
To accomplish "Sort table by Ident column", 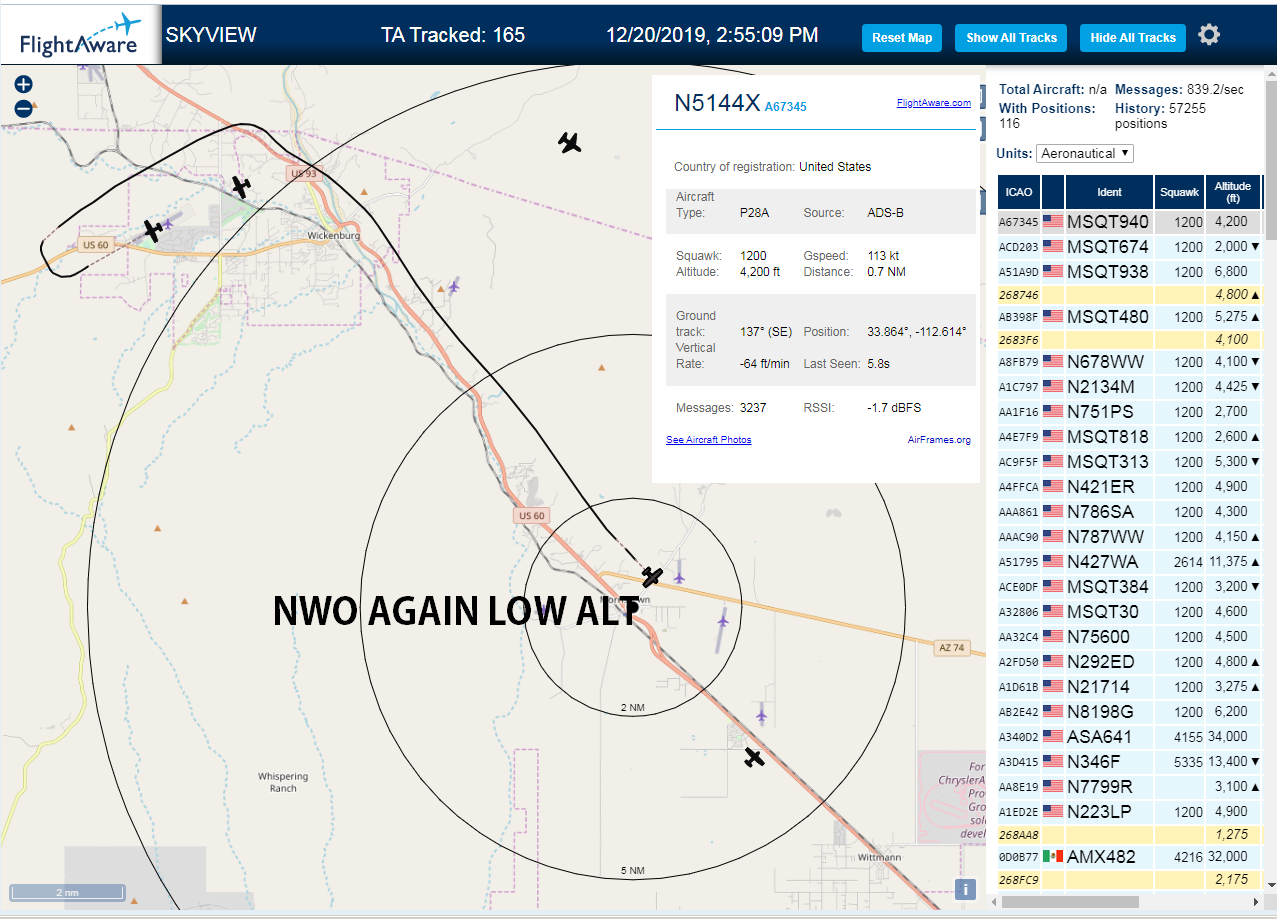I will [x=1109, y=192].
